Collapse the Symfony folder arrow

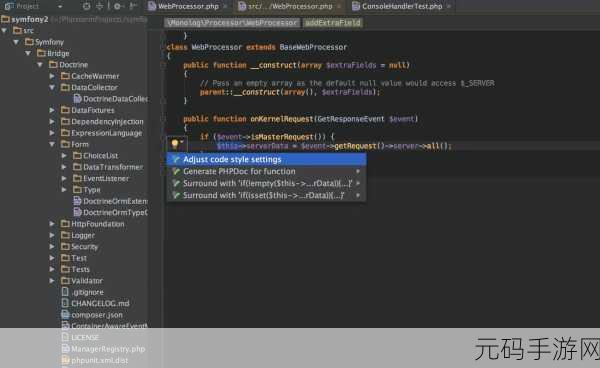(16, 42)
